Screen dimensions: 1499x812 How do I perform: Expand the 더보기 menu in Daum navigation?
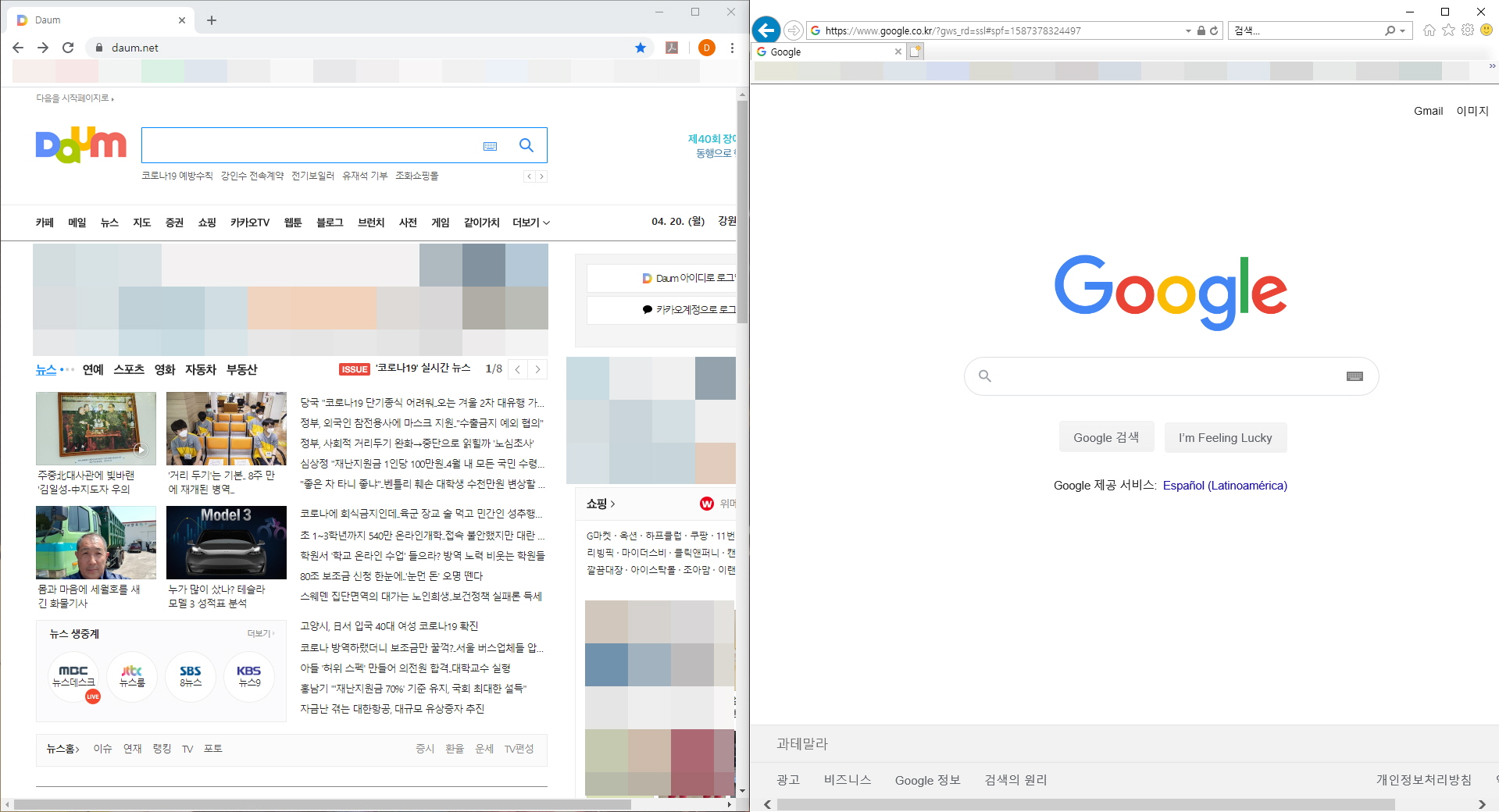(x=531, y=223)
